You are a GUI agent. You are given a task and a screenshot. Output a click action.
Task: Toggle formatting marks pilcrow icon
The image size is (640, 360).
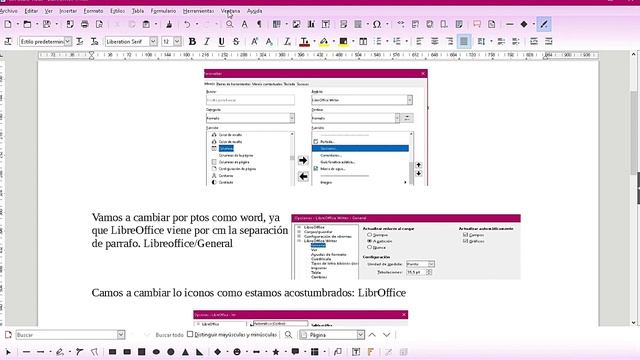click(259, 24)
